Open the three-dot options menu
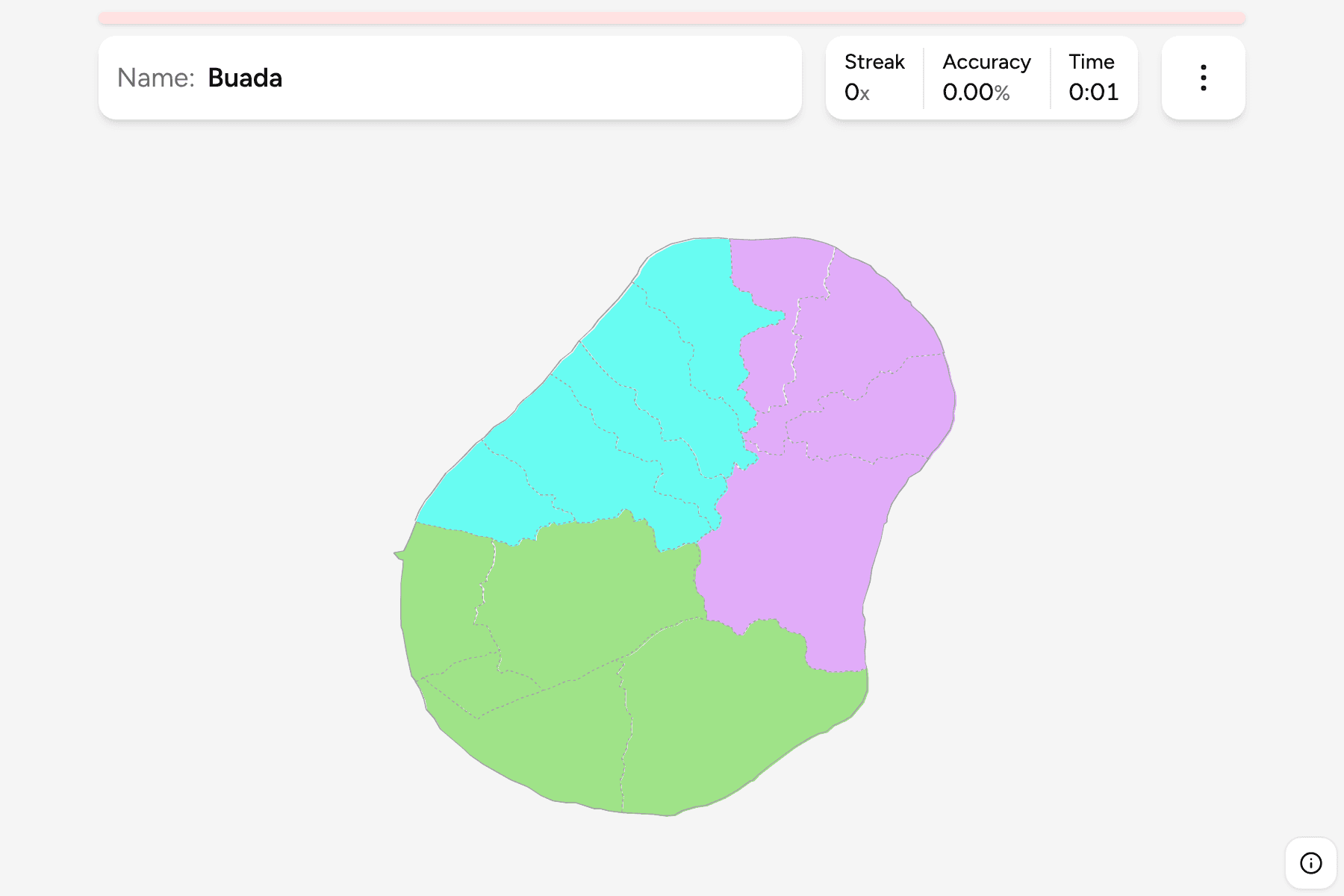1344x896 pixels. pyautogui.click(x=1203, y=78)
